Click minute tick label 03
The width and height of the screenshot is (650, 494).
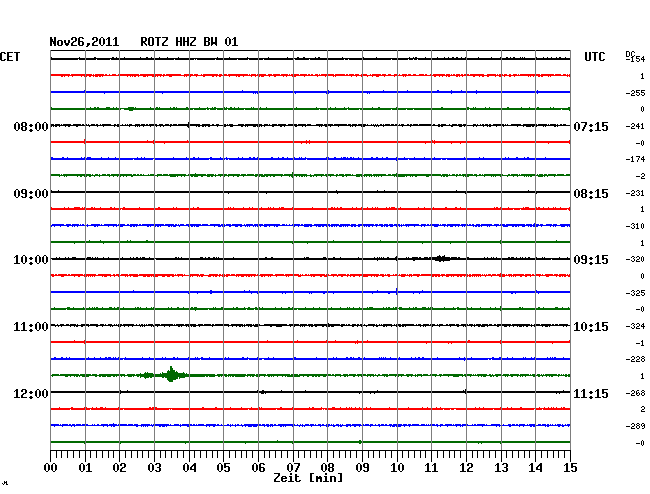pyautogui.click(x=154, y=468)
